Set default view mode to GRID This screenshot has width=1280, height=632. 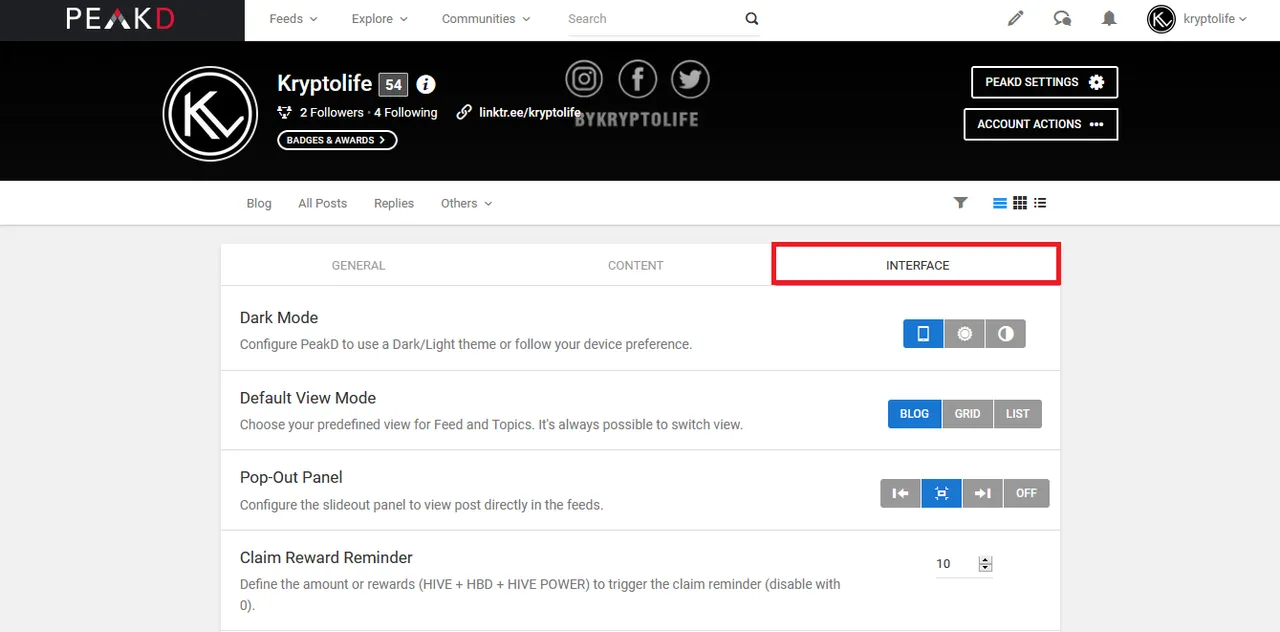(967, 414)
